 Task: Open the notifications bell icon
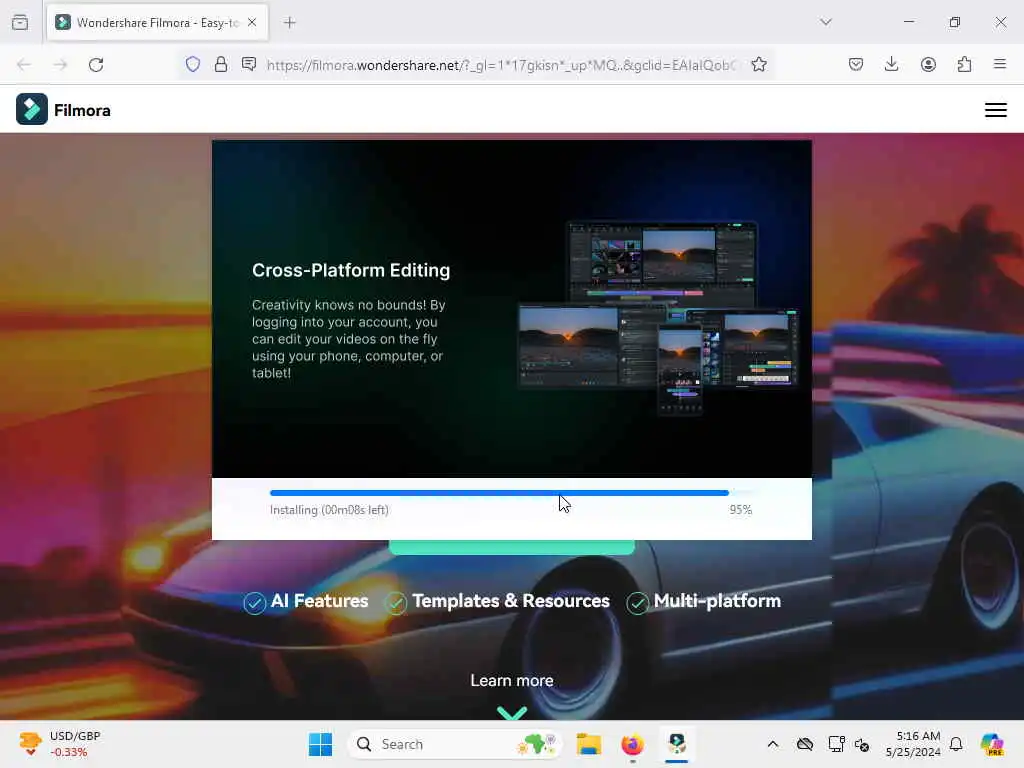click(956, 744)
